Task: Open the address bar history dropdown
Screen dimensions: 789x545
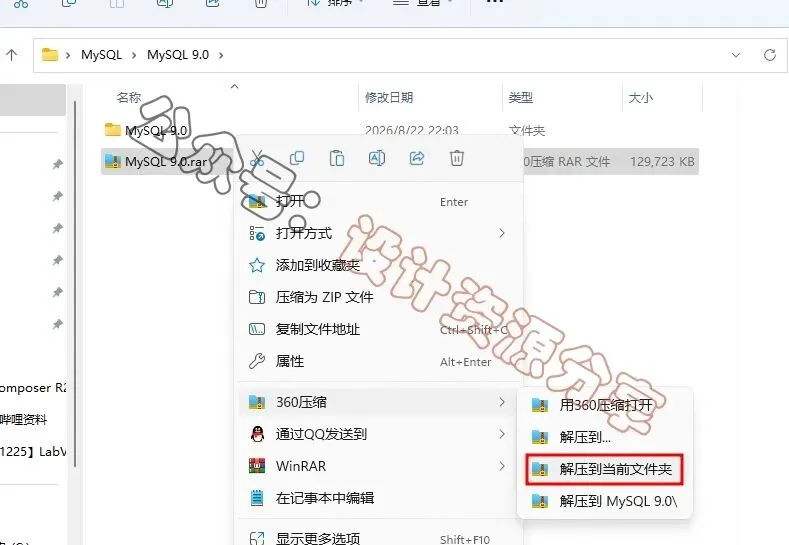Action: (x=736, y=55)
